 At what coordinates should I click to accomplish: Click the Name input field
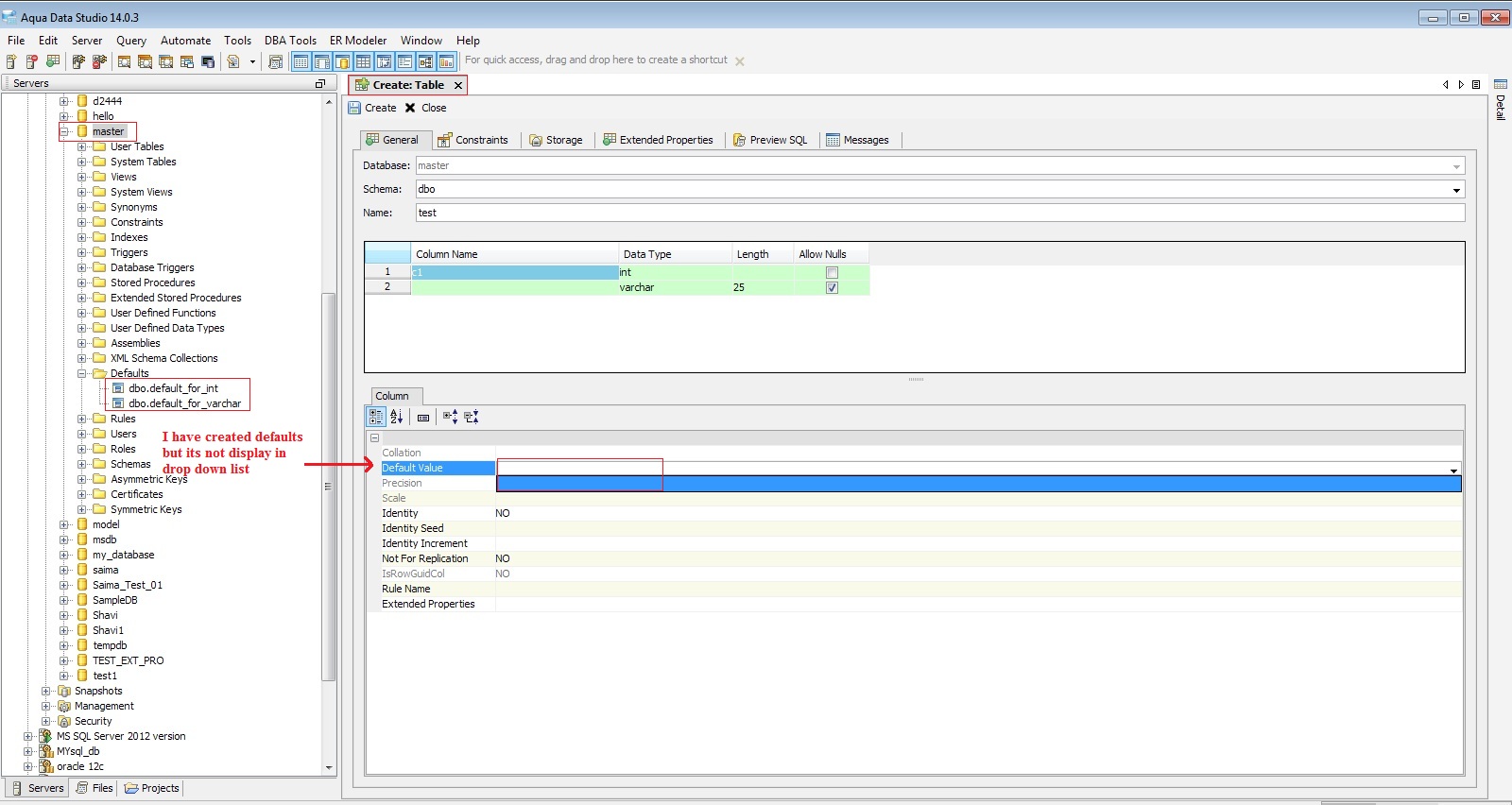point(940,214)
